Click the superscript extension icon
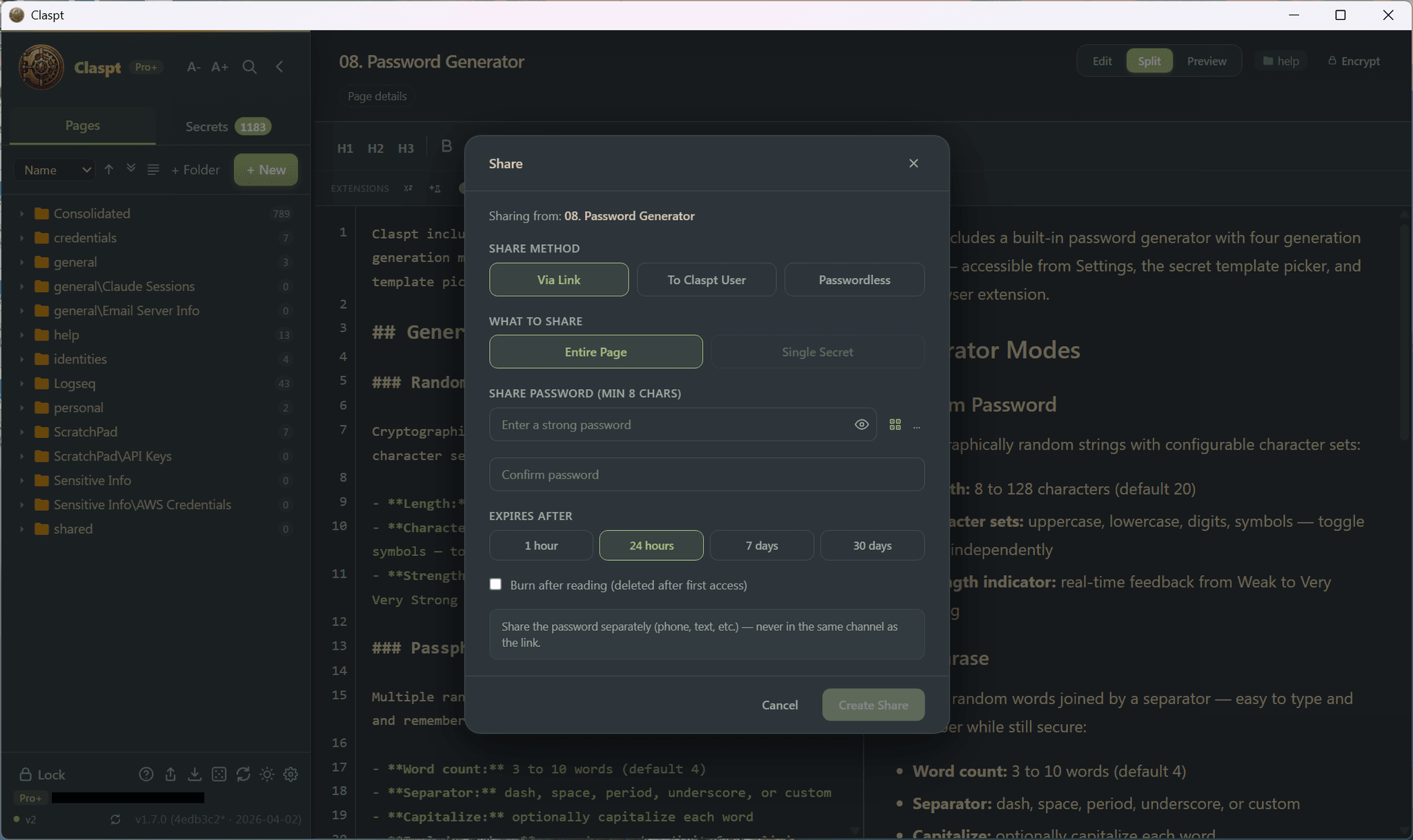This screenshot has width=1413, height=840. coord(408,188)
